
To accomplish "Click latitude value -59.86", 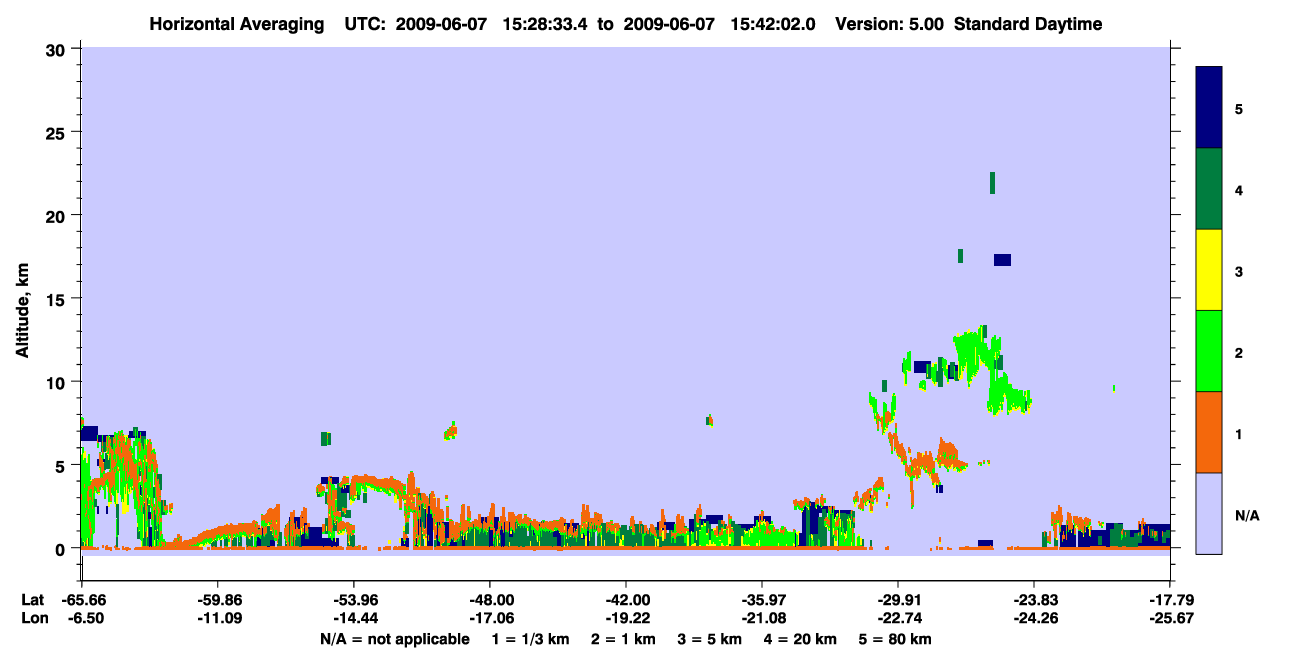I will click(x=217, y=600).
